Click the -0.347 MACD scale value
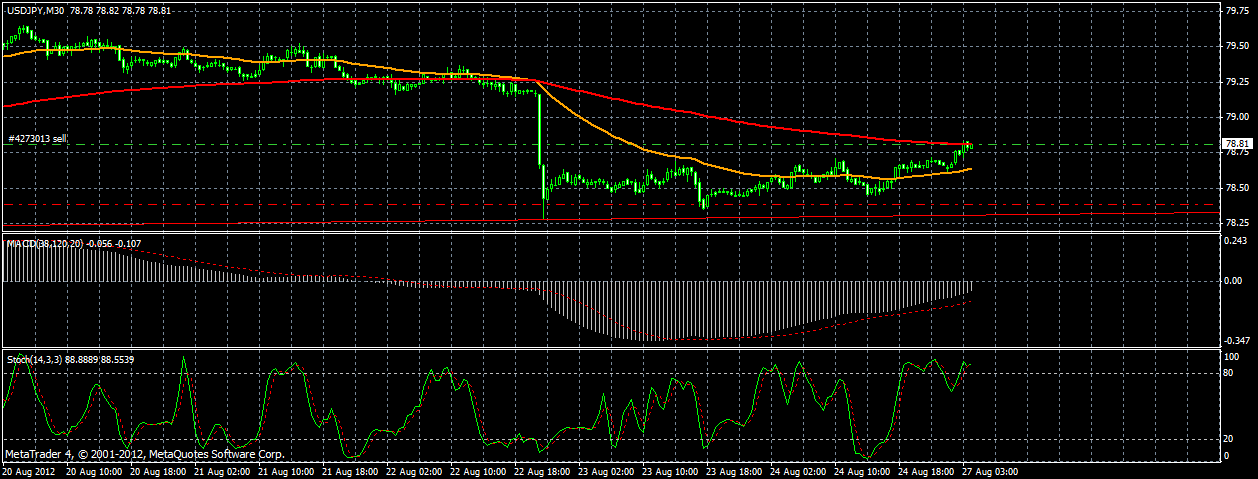Screen dimensions: 1258x479 [1238, 341]
